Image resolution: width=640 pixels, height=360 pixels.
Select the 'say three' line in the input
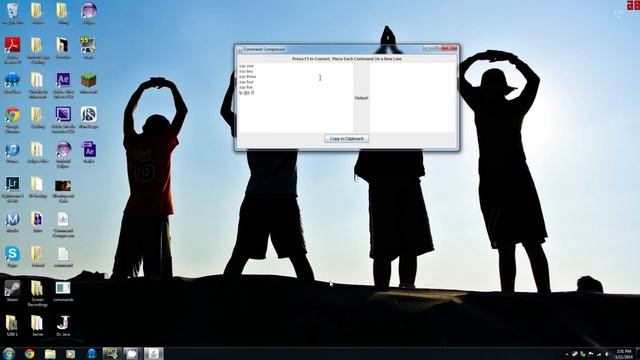tap(248, 77)
